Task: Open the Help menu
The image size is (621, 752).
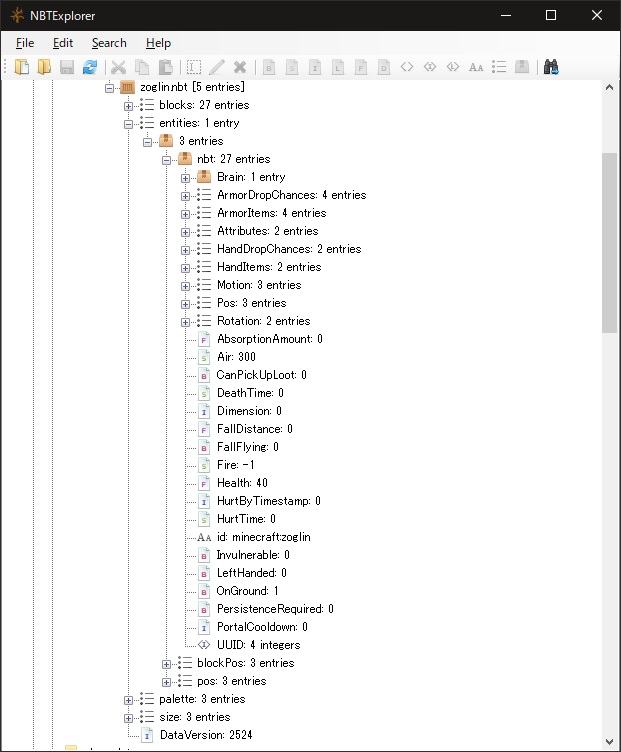Action: [x=158, y=43]
